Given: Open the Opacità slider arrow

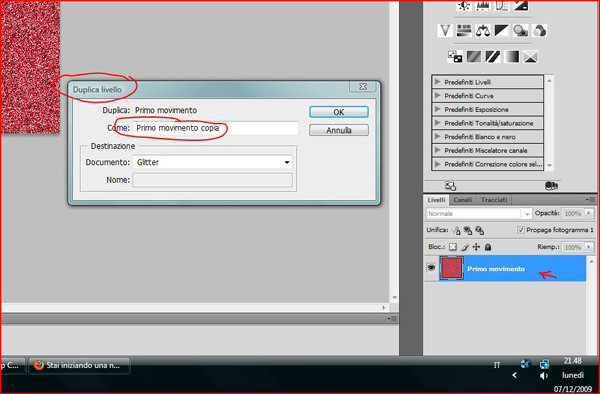Looking at the screenshot, I should click(x=589, y=213).
